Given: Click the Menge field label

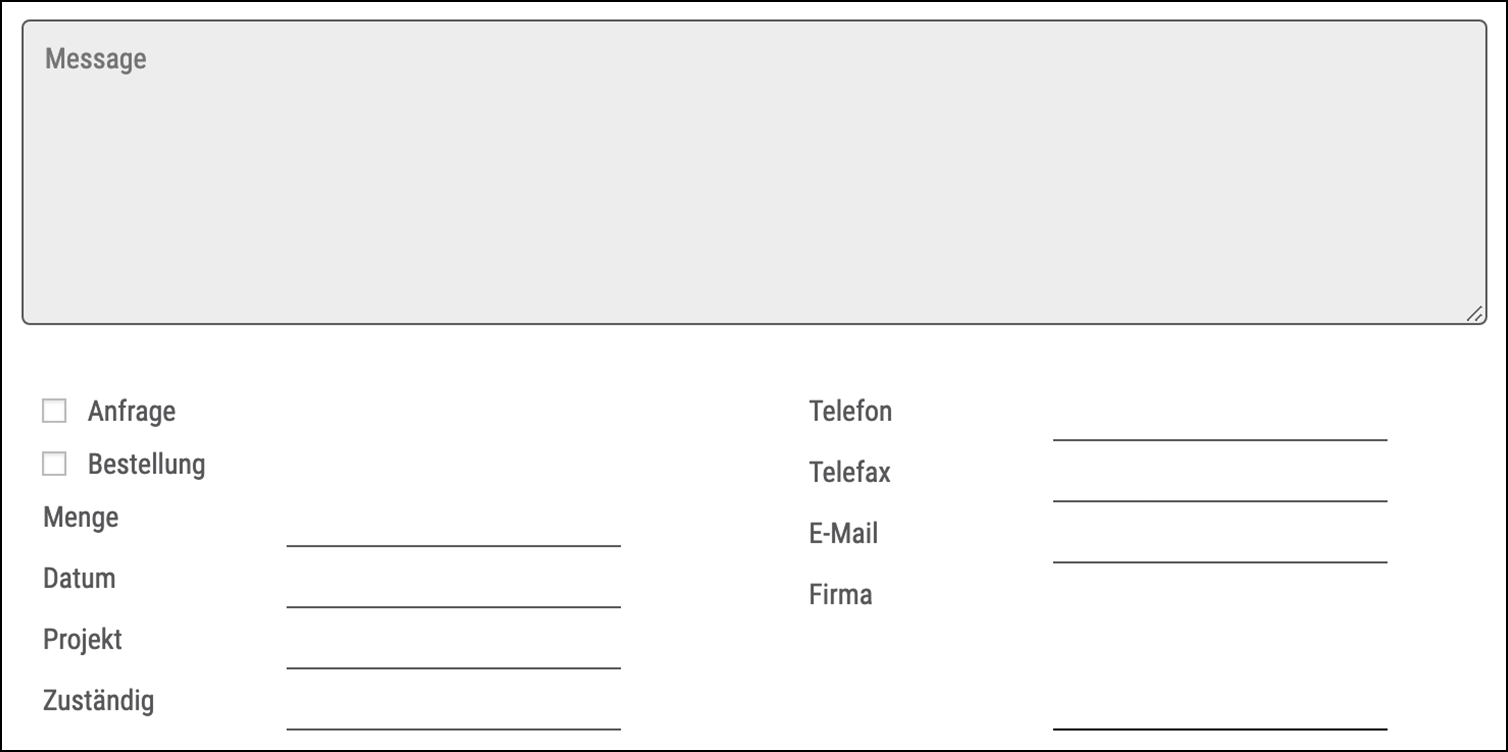Looking at the screenshot, I should [80, 518].
